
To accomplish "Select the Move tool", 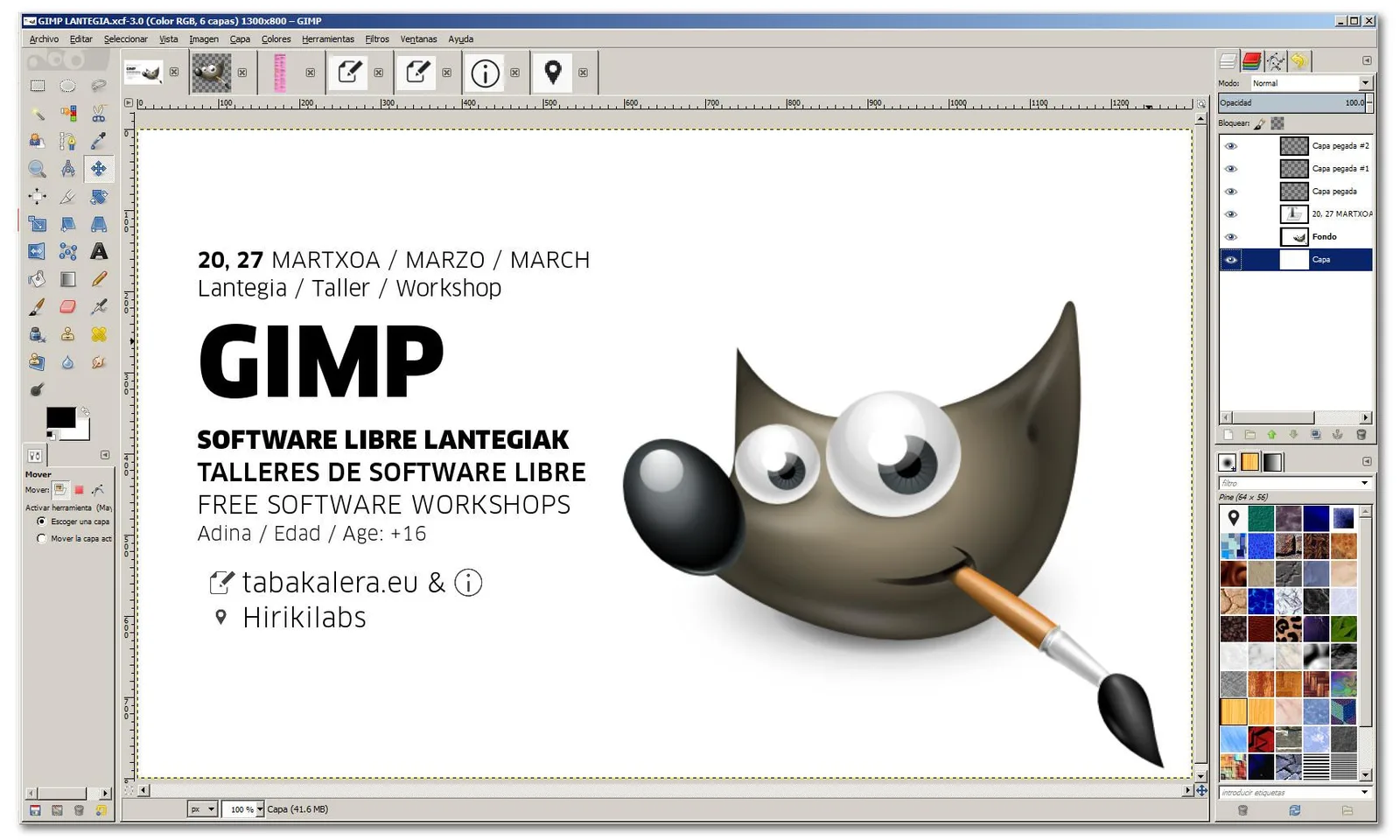I will (99, 169).
